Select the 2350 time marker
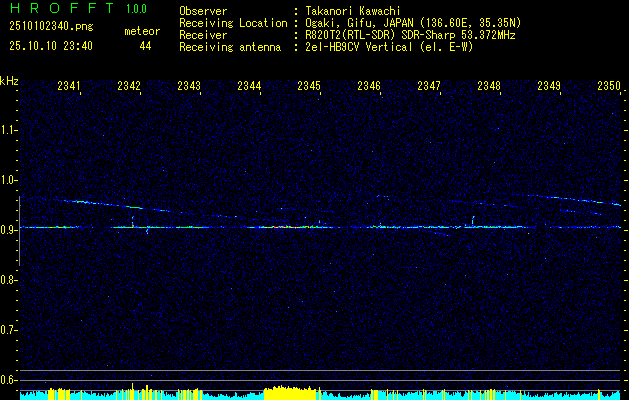The image size is (629, 400). click(609, 87)
